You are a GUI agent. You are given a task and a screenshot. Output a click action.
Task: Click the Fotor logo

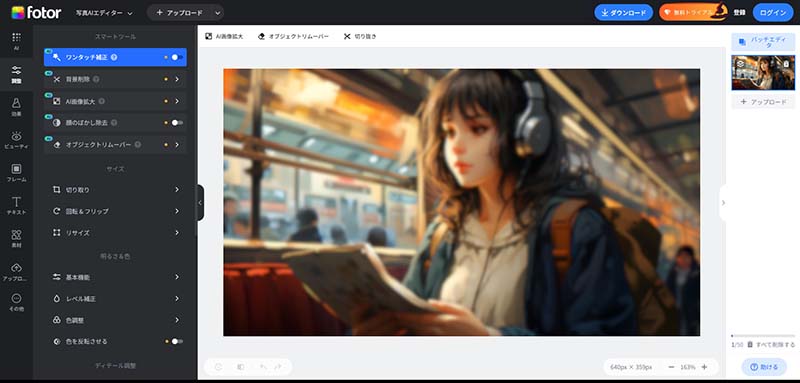[36, 13]
